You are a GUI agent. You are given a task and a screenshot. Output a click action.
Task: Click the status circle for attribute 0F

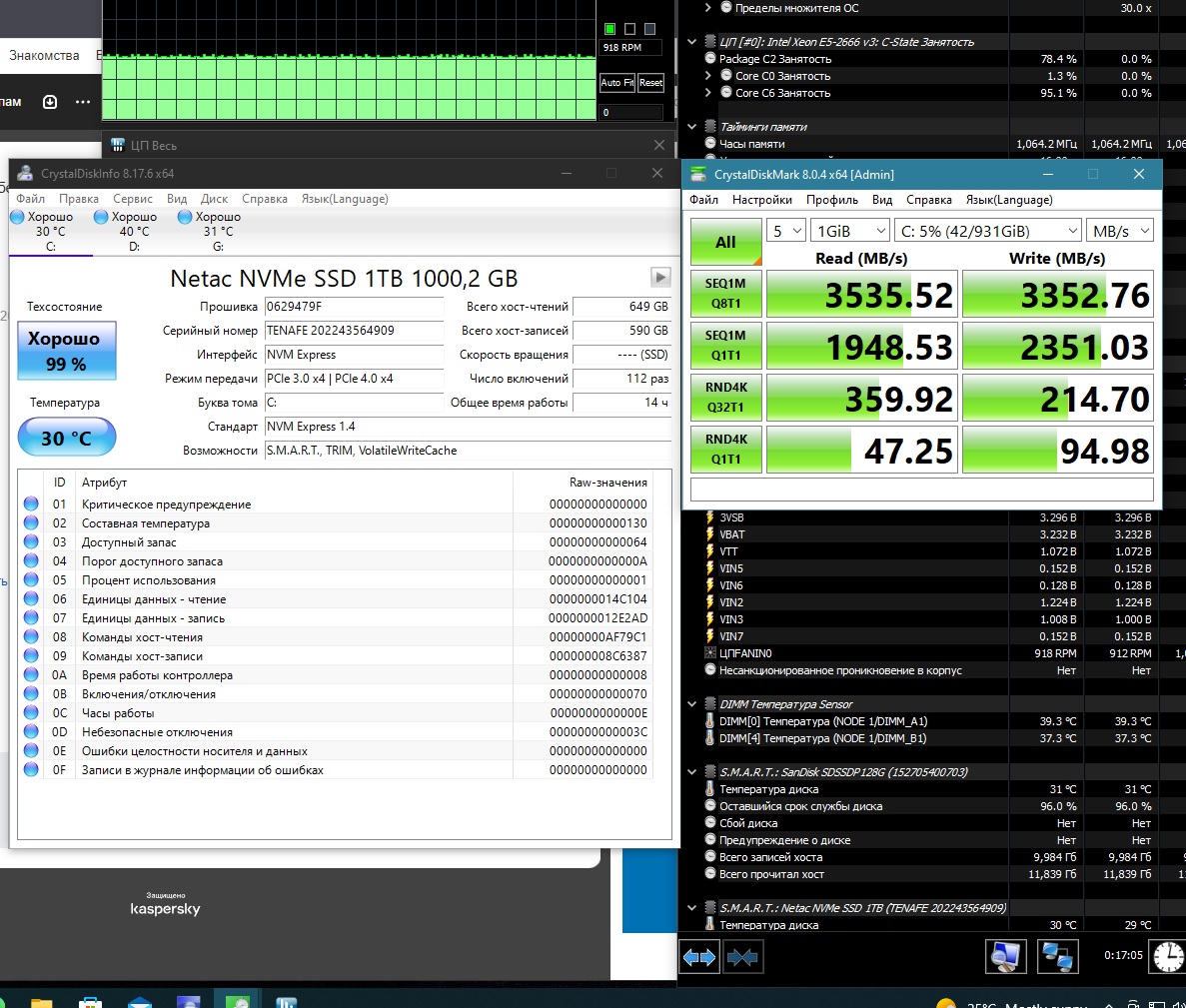pyautogui.click(x=31, y=769)
